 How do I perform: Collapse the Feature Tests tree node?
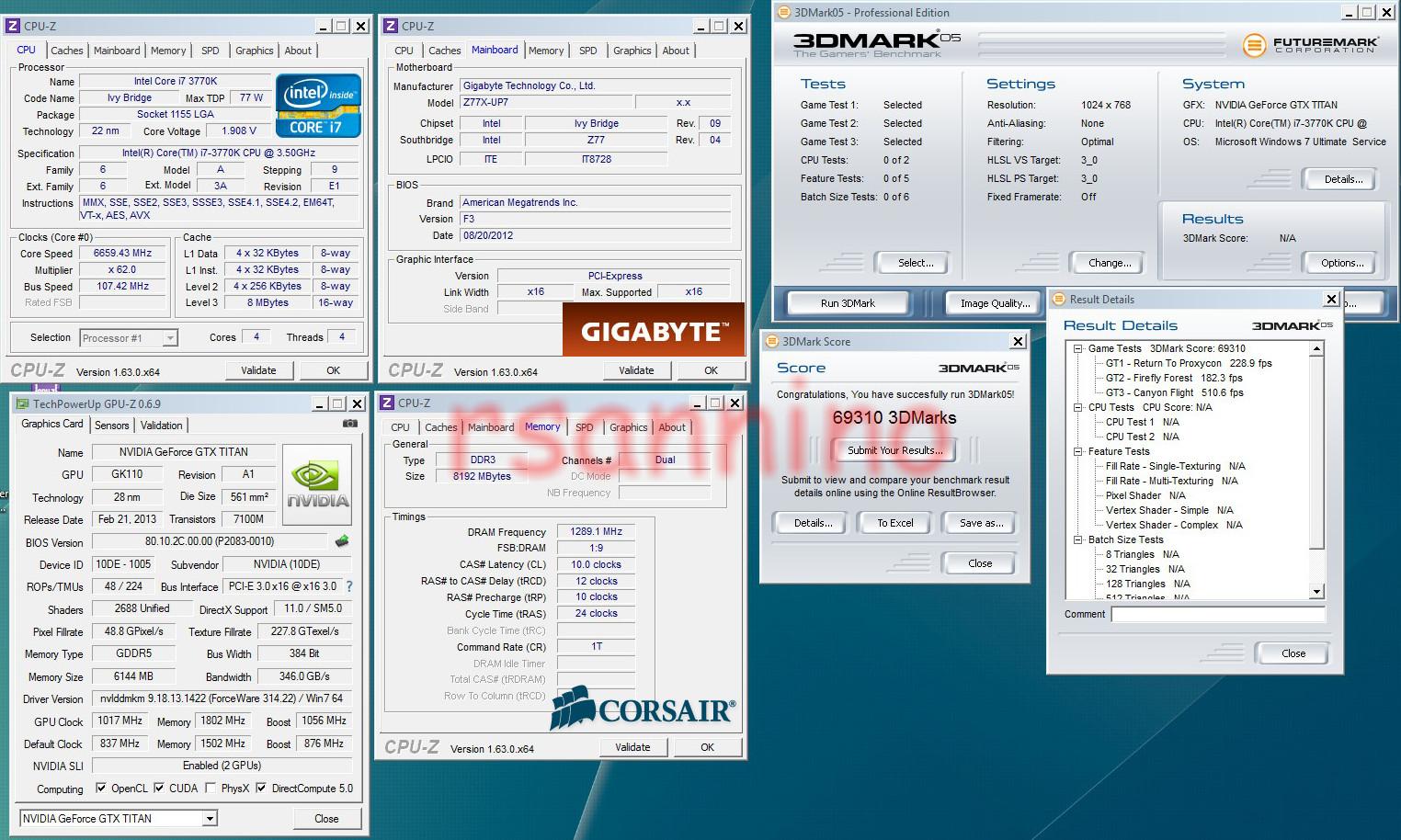point(1077,452)
